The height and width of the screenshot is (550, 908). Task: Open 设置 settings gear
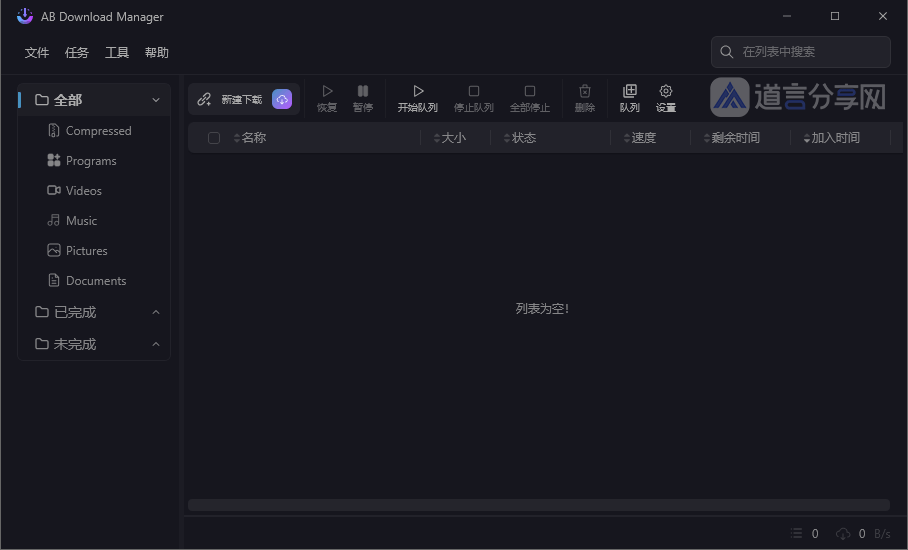pyautogui.click(x=666, y=91)
